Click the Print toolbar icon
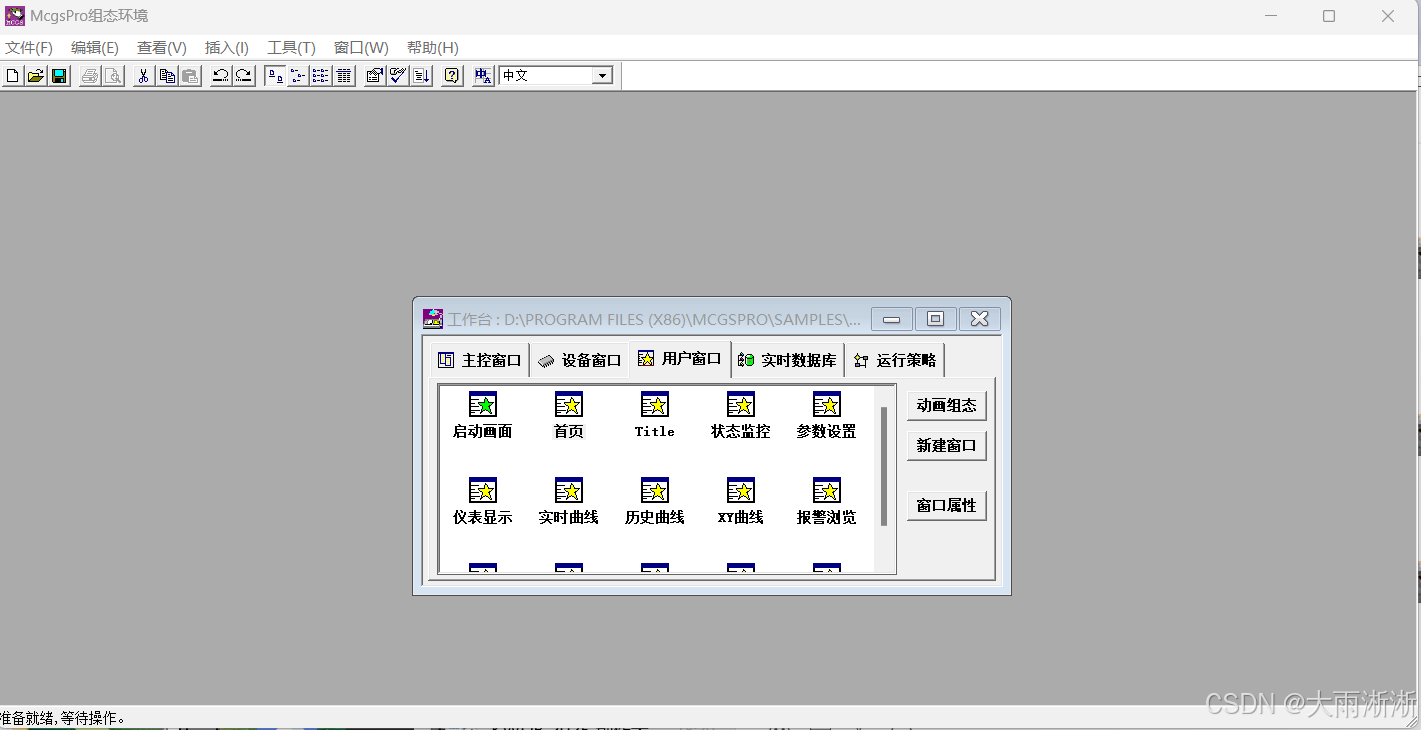This screenshot has height=730, width=1421. [x=90, y=76]
